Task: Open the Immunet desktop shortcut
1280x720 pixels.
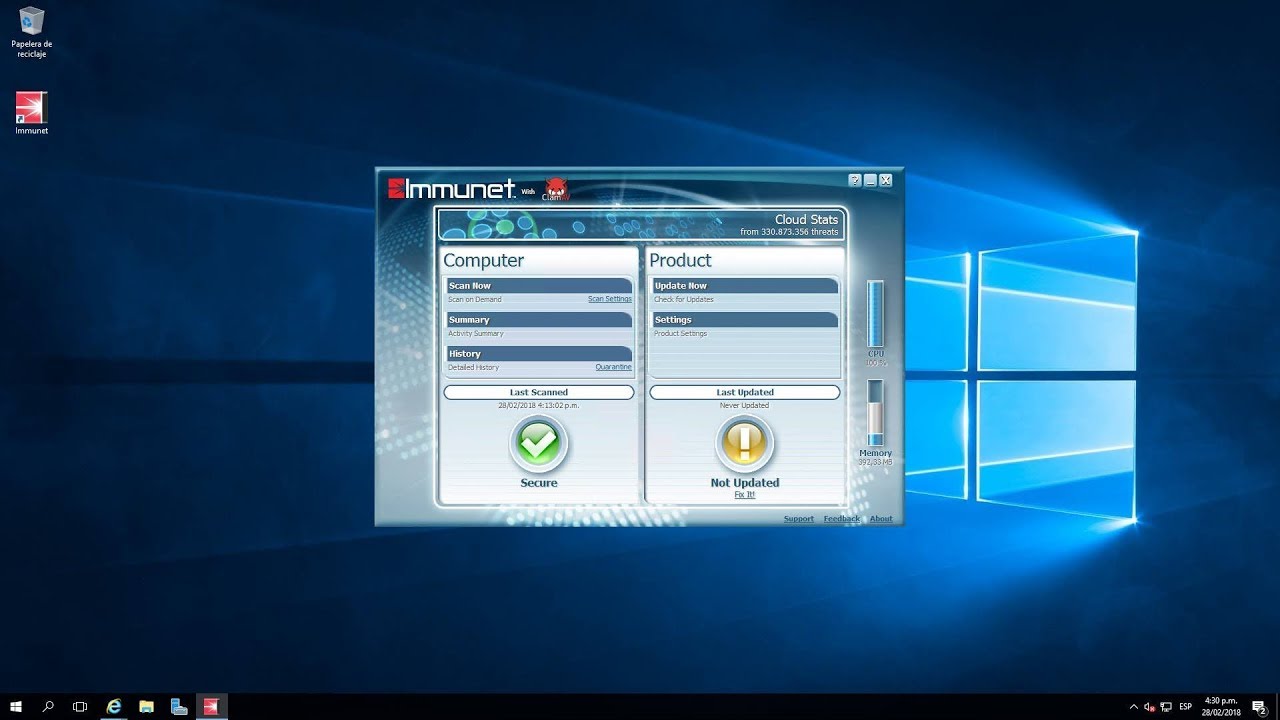Action: [x=31, y=113]
